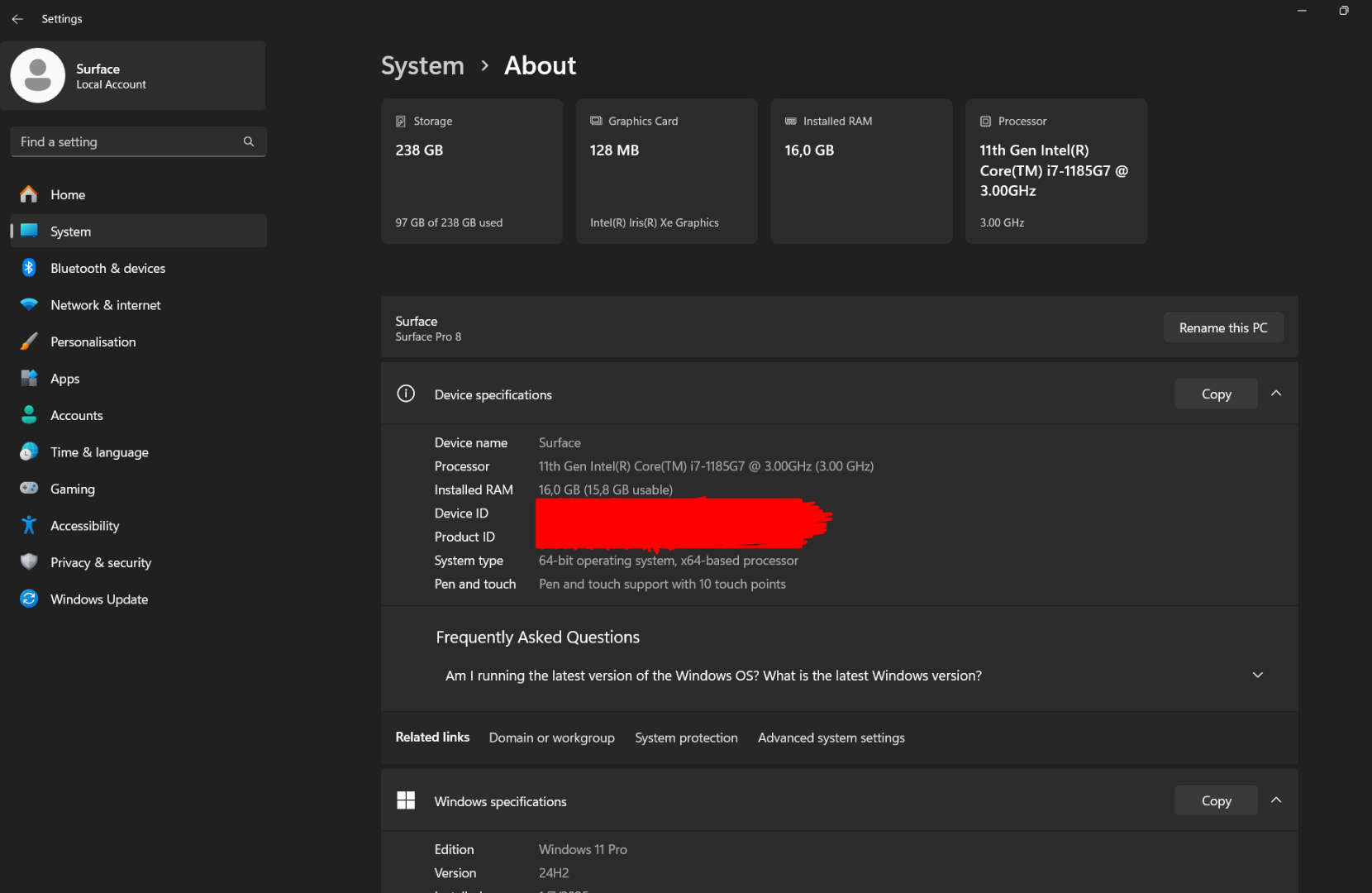Viewport: 1372px width, 893px height.
Task: Restore down the Settings window
Action: (1344, 11)
